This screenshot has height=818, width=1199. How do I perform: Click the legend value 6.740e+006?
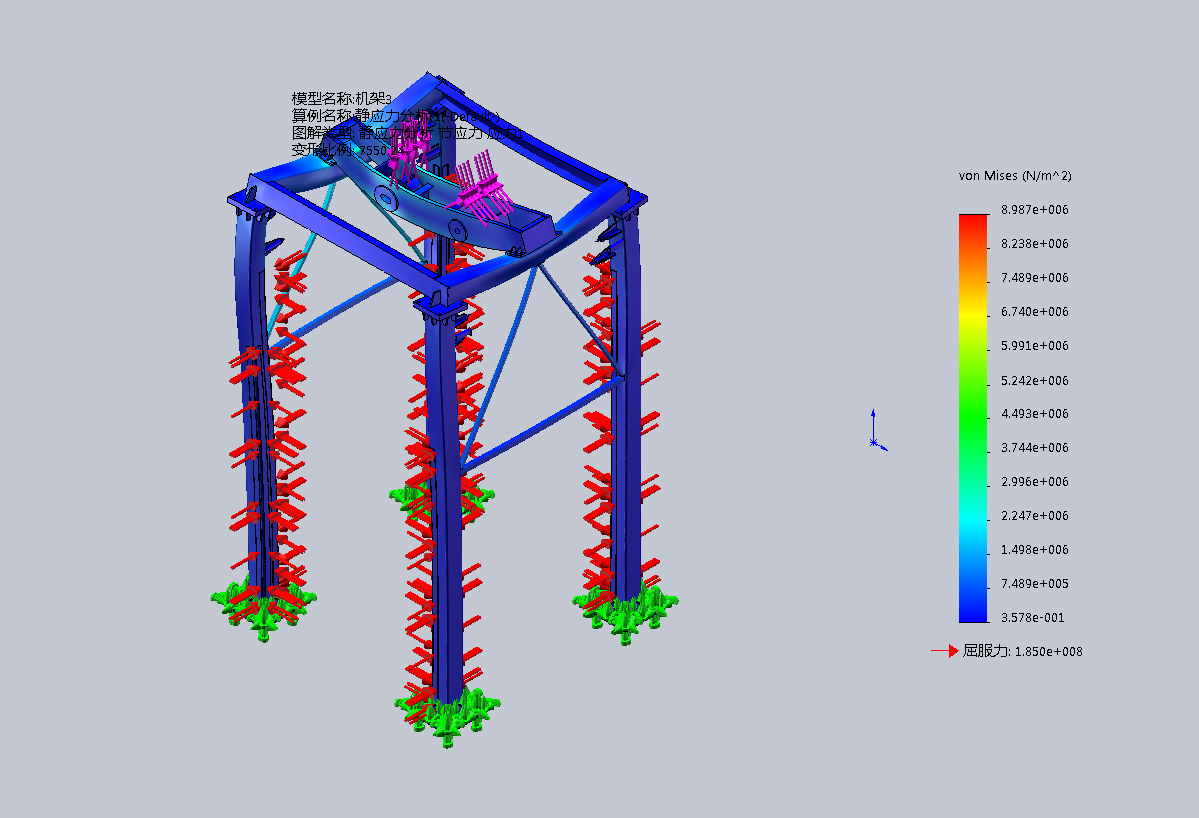[x=1035, y=312]
